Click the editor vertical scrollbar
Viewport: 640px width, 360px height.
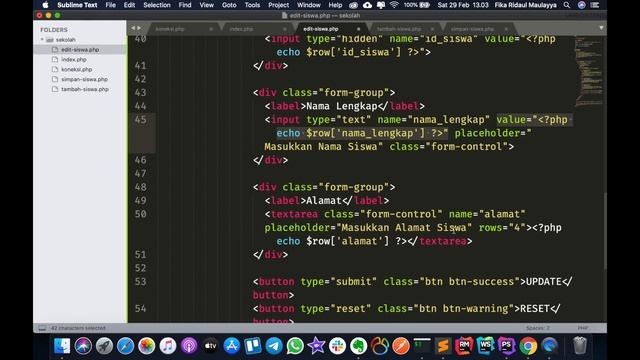(605, 231)
